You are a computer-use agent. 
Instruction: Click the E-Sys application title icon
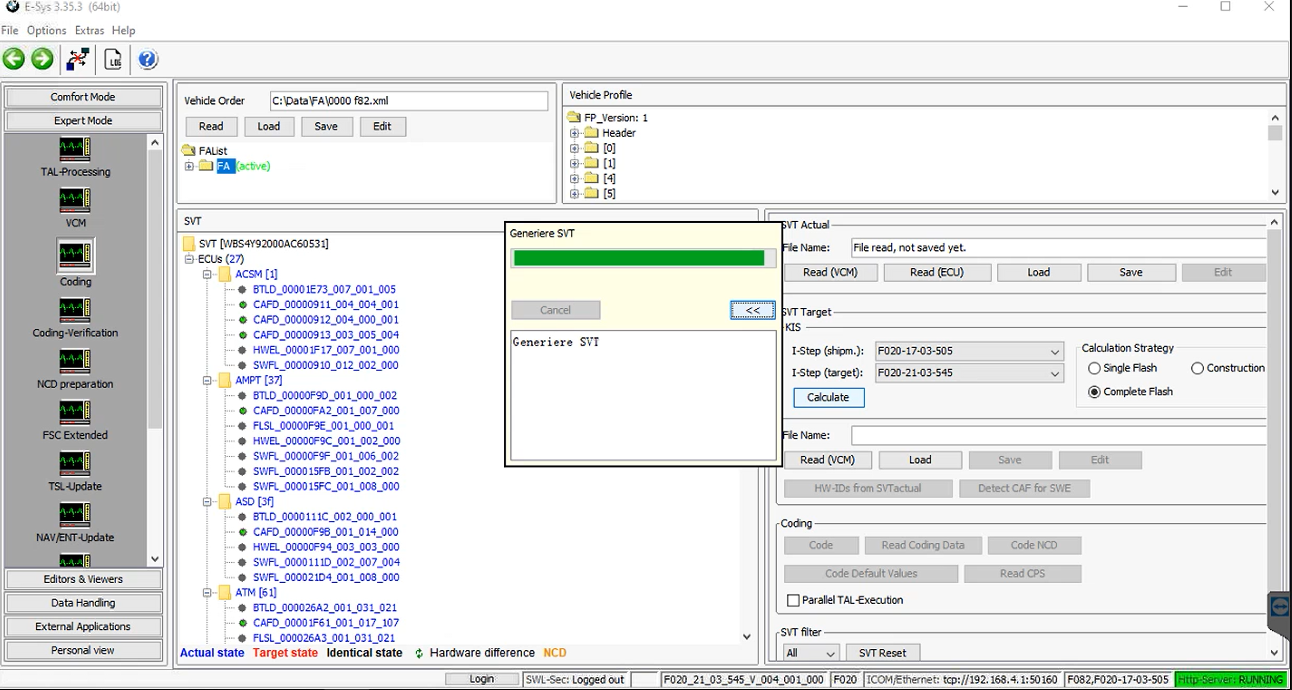12,6
